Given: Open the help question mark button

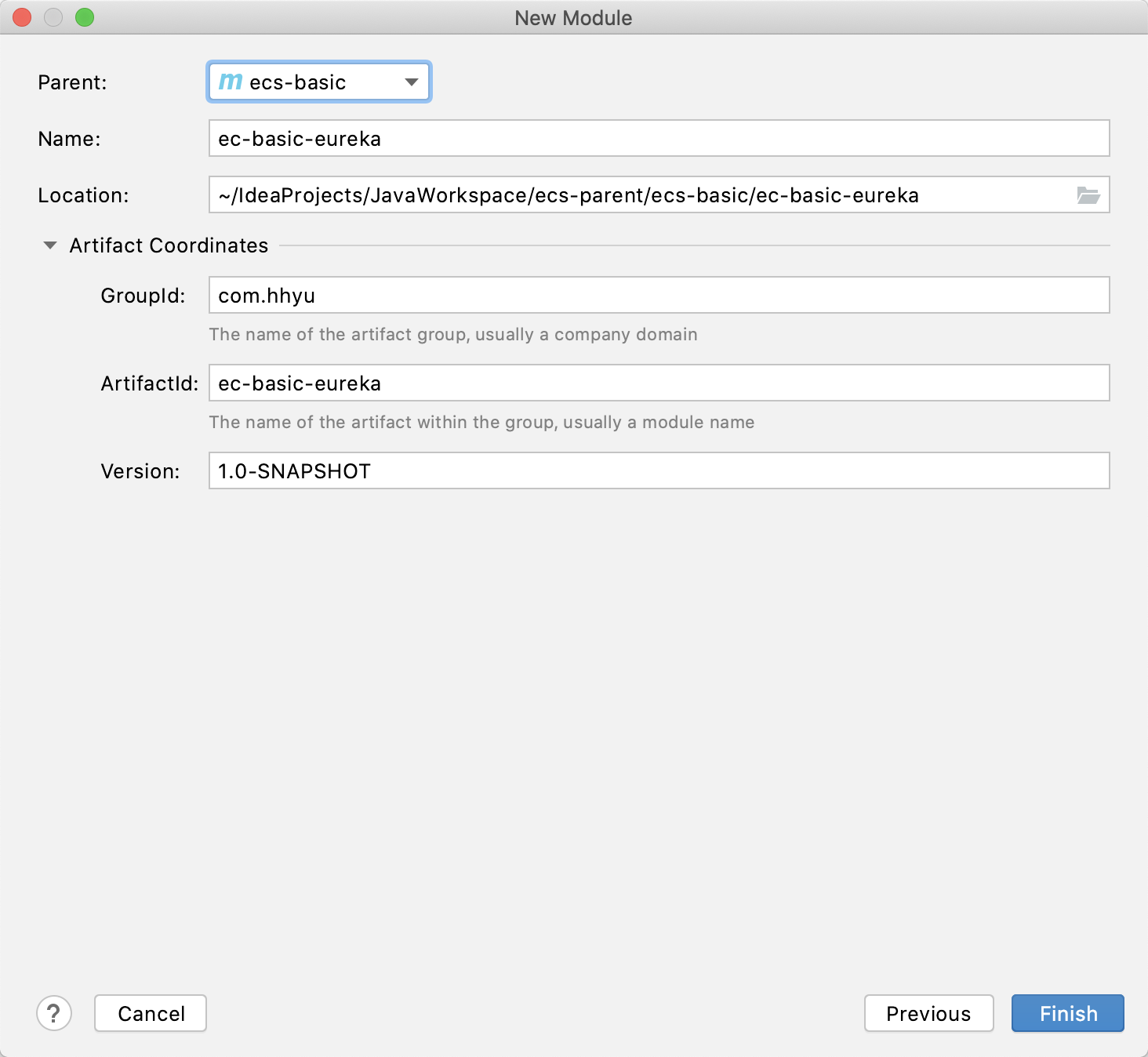Looking at the screenshot, I should (x=54, y=1013).
